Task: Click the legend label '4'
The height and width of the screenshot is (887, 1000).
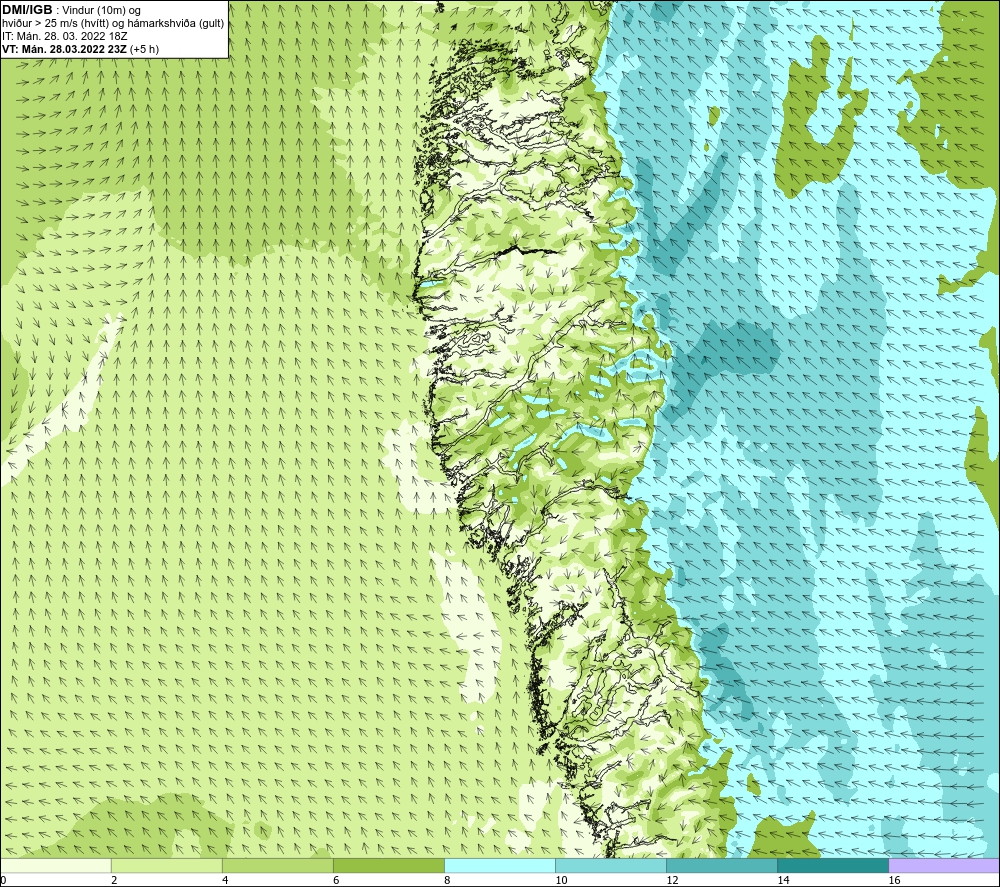Action: point(225,881)
